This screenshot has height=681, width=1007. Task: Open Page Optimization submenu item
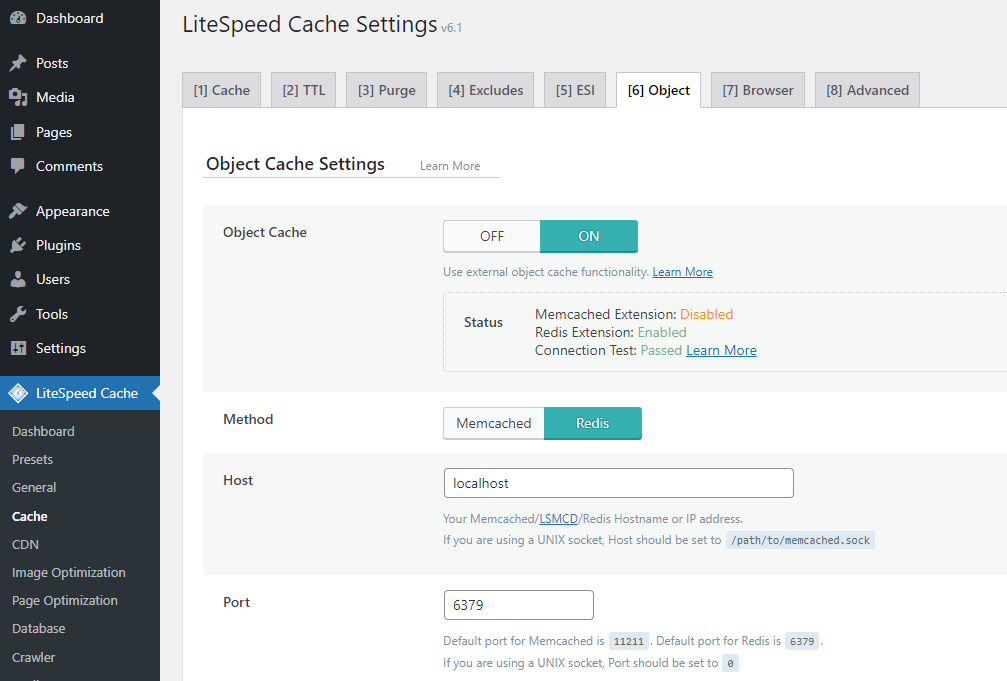tap(65, 601)
